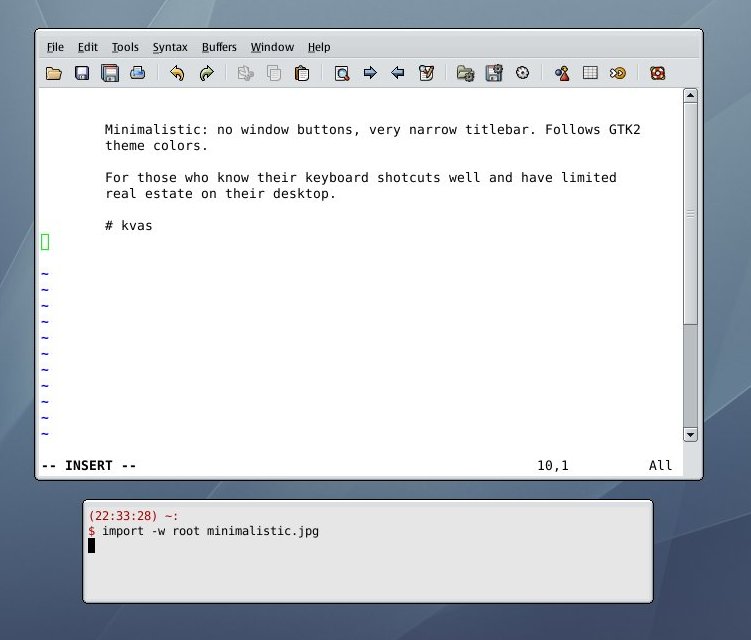Click the line "For those who know their keyboard"
The height and width of the screenshot is (640, 751).
coord(361,178)
